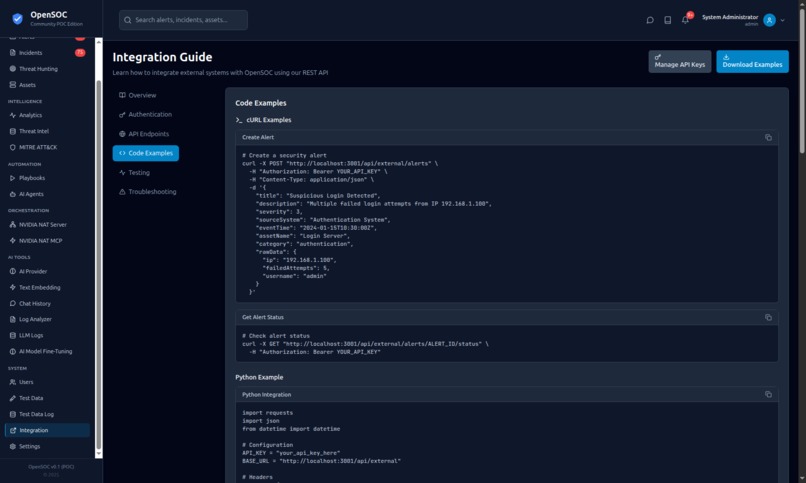806x483 pixels.
Task: Click the search alerts input field
Action: (x=183, y=20)
